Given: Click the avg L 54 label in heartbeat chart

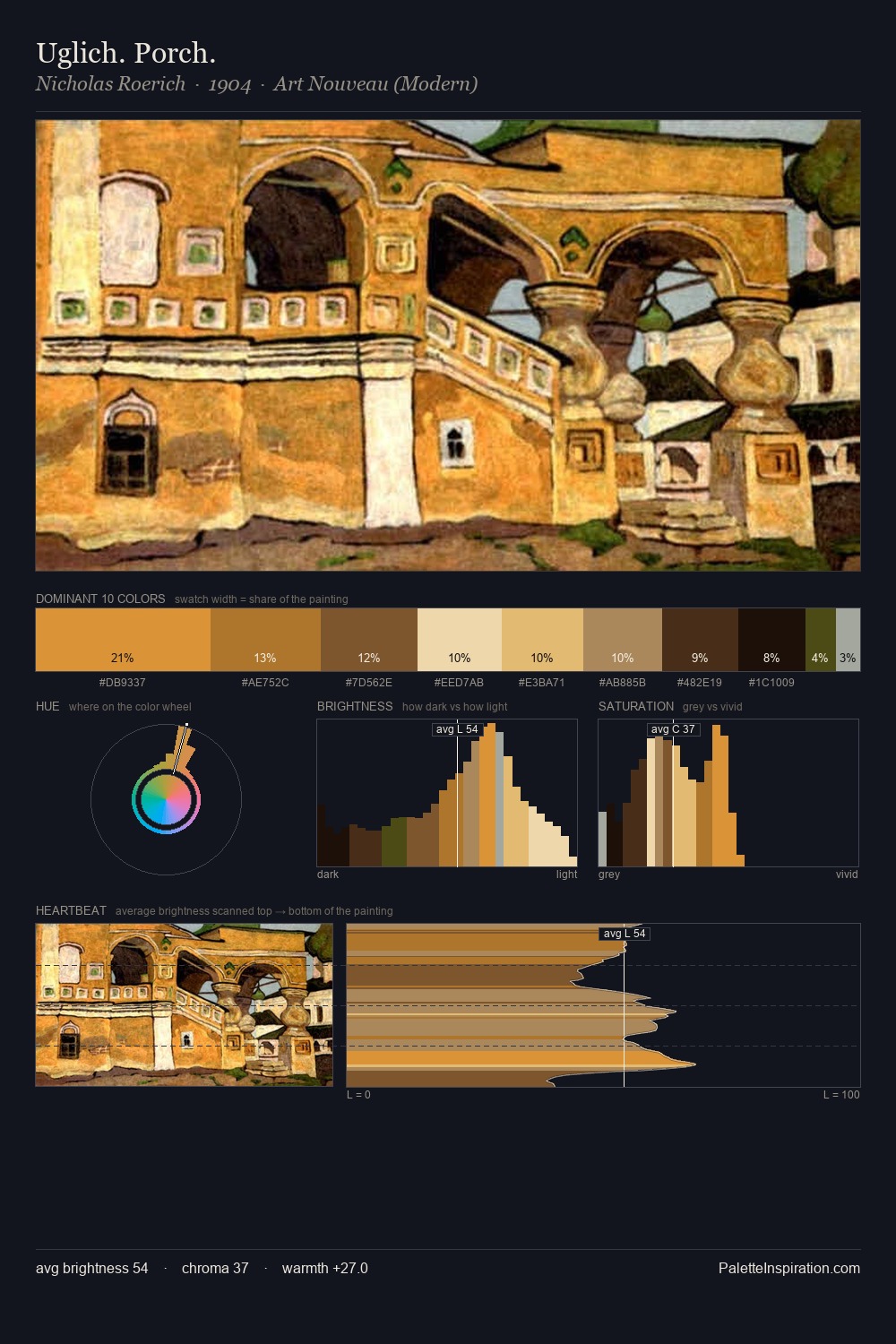Looking at the screenshot, I should click(x=625, y=934).
